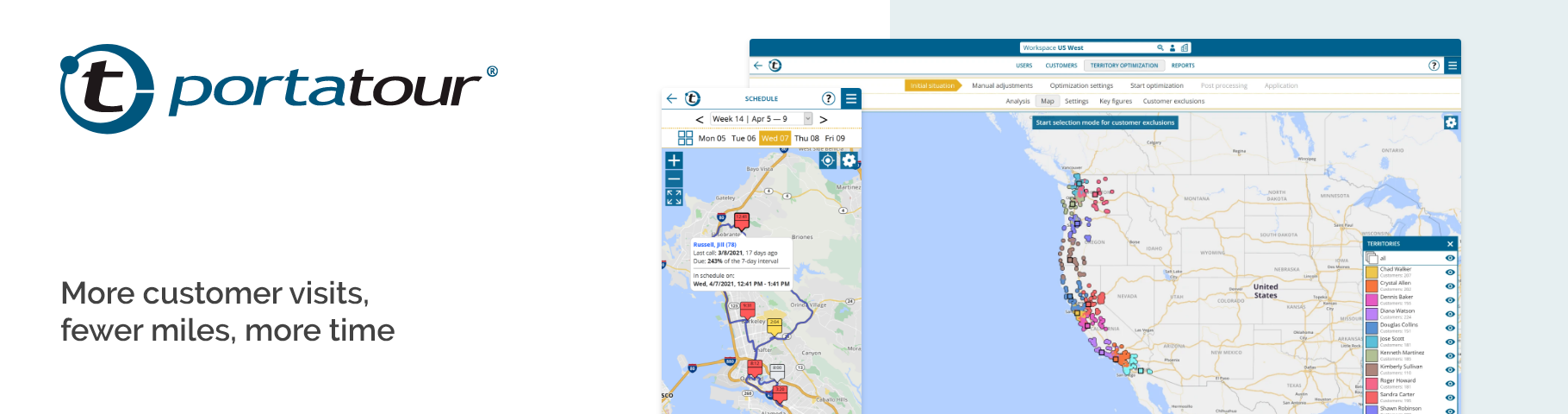Go to next week arrow
Screen dimensions: 1568x414
pyautogui.click(x=824, y=119)
